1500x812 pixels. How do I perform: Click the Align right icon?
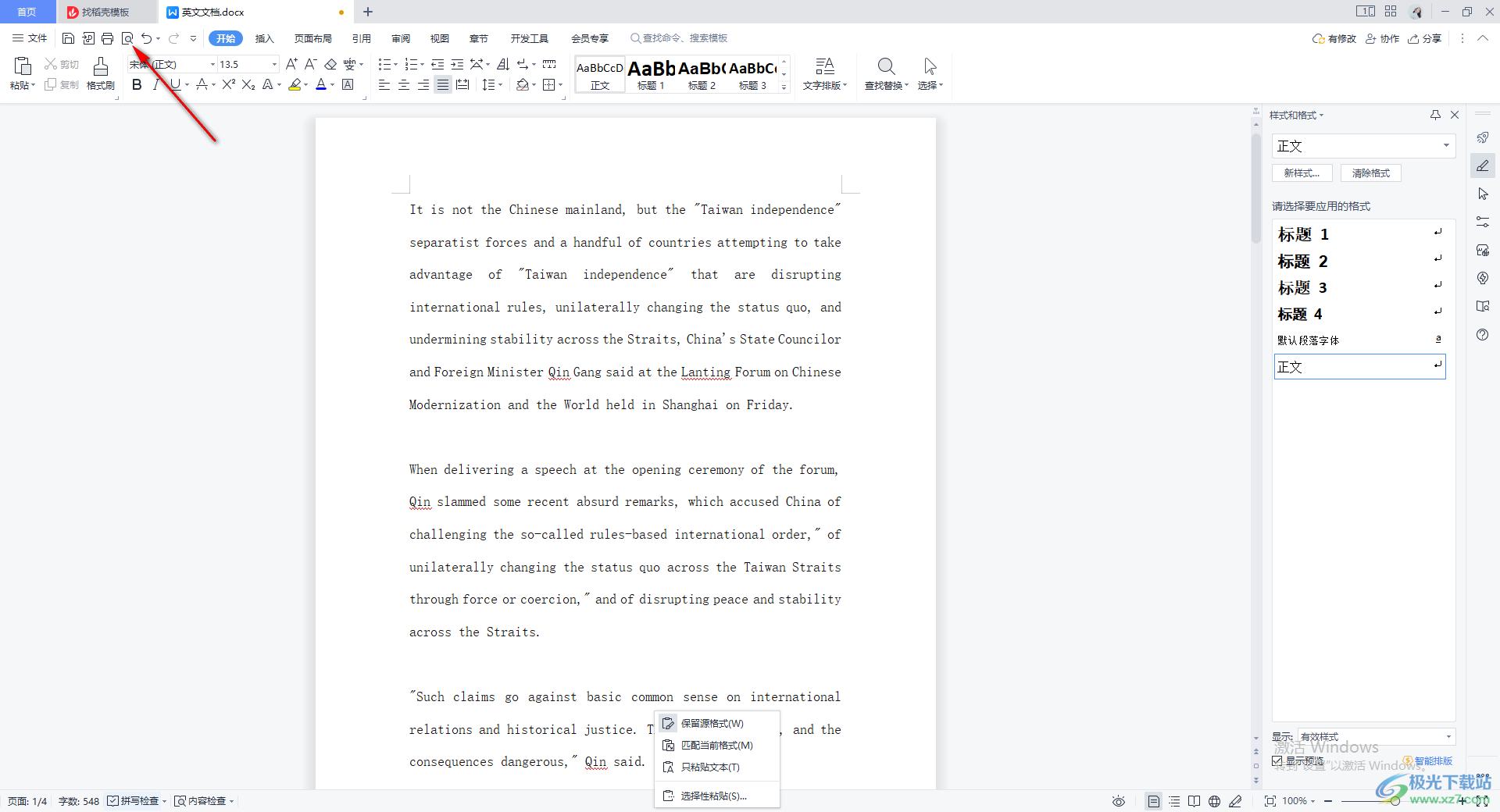point(423,84)
